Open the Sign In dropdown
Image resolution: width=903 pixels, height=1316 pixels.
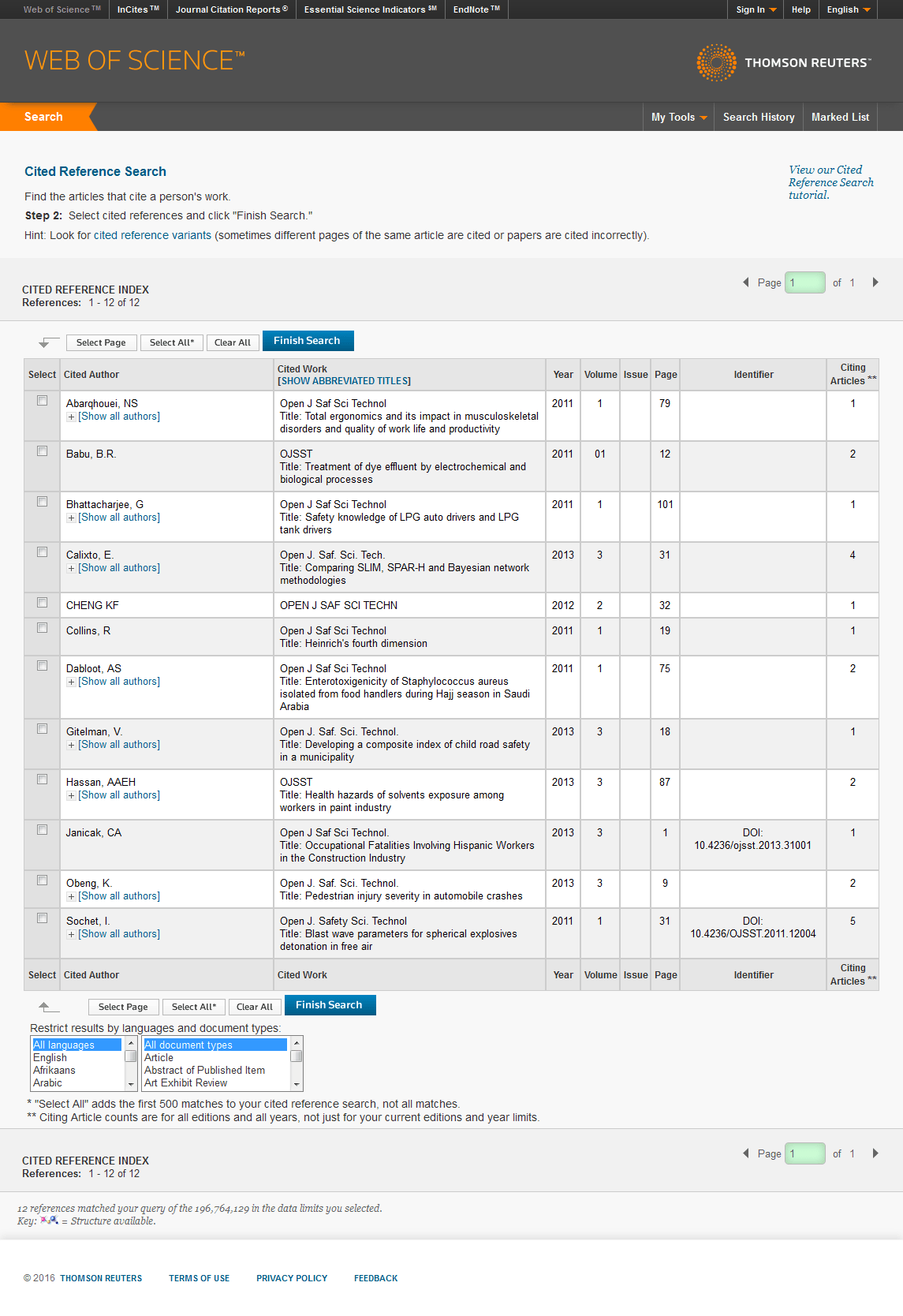click(756, 9)
